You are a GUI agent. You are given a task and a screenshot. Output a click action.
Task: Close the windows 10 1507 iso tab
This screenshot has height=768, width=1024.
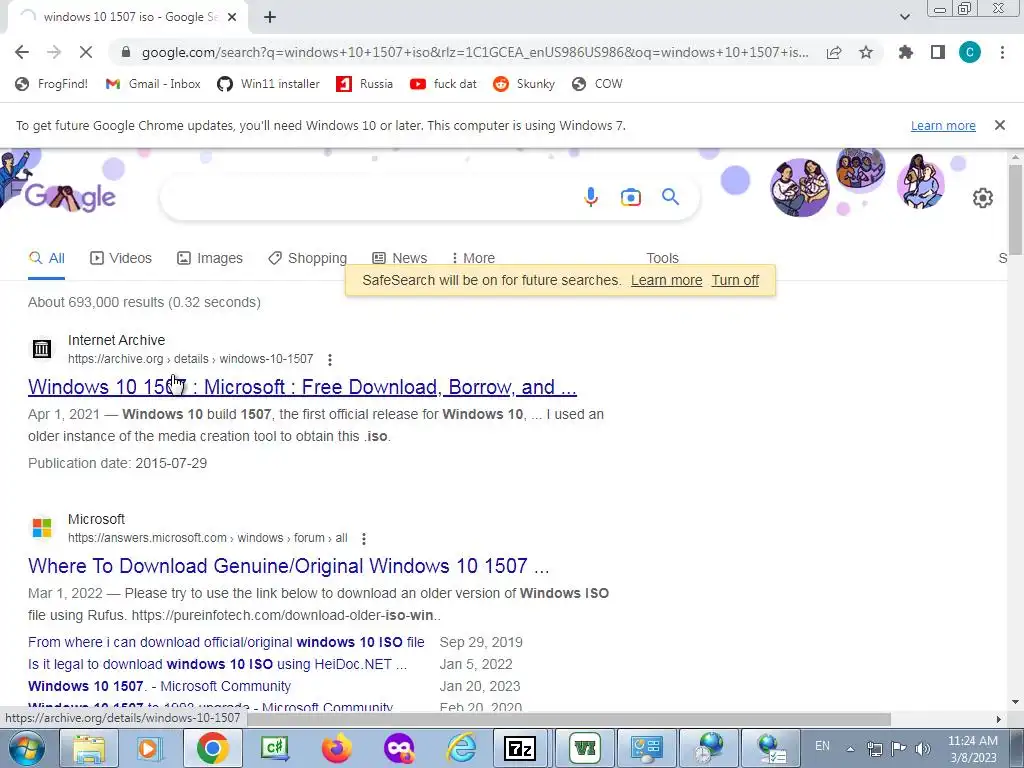coord(232,17)
